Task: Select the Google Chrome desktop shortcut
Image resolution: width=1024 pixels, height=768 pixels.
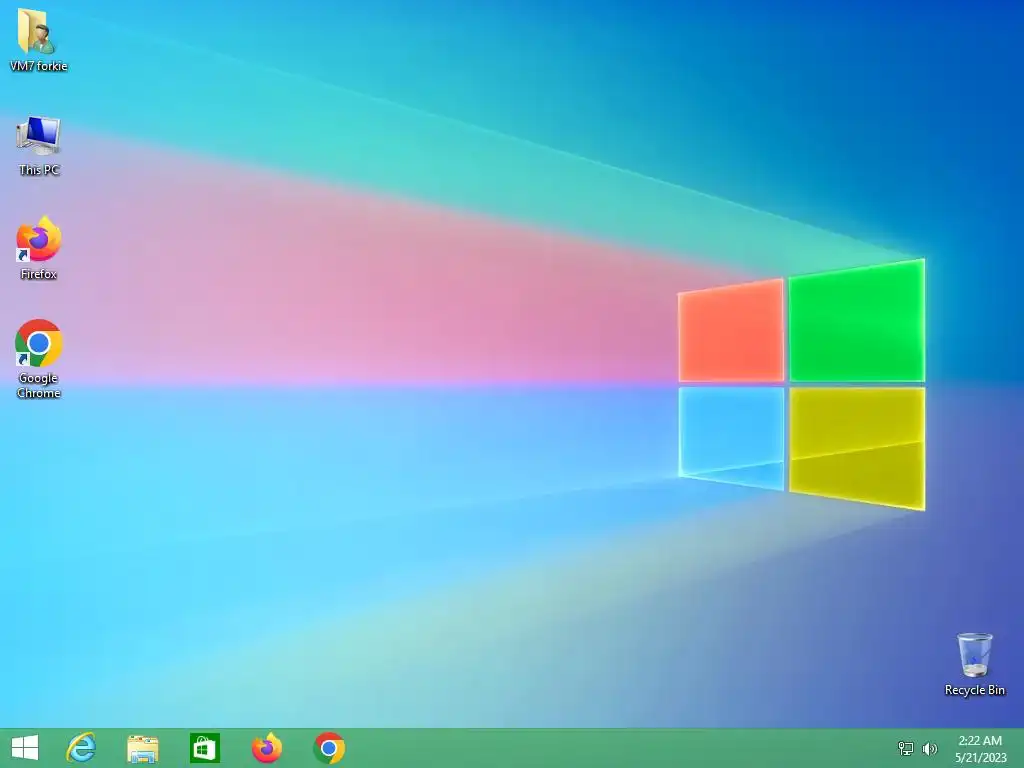Action: pyautogui.click(x=39, y=343)
